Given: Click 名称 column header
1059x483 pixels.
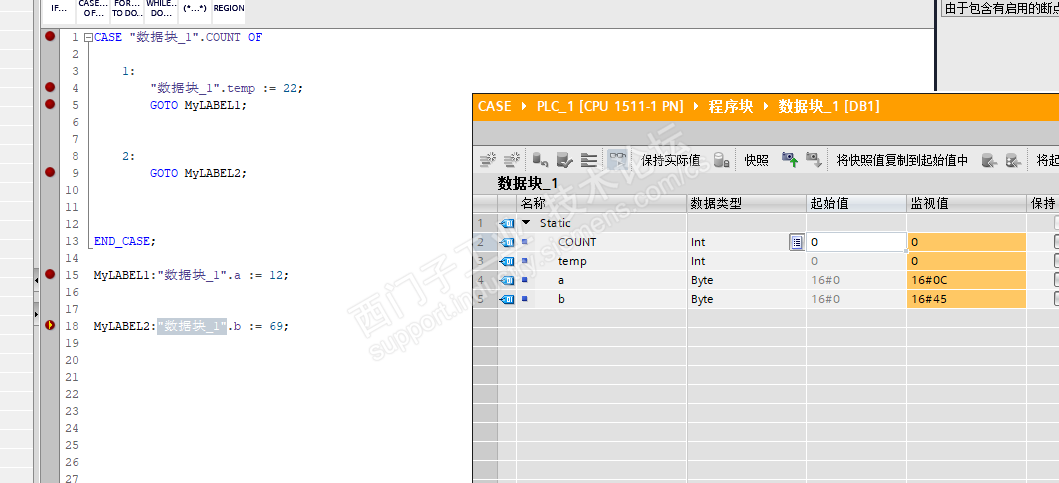Looking at the screenshot, I should click(x=602, y=203).
